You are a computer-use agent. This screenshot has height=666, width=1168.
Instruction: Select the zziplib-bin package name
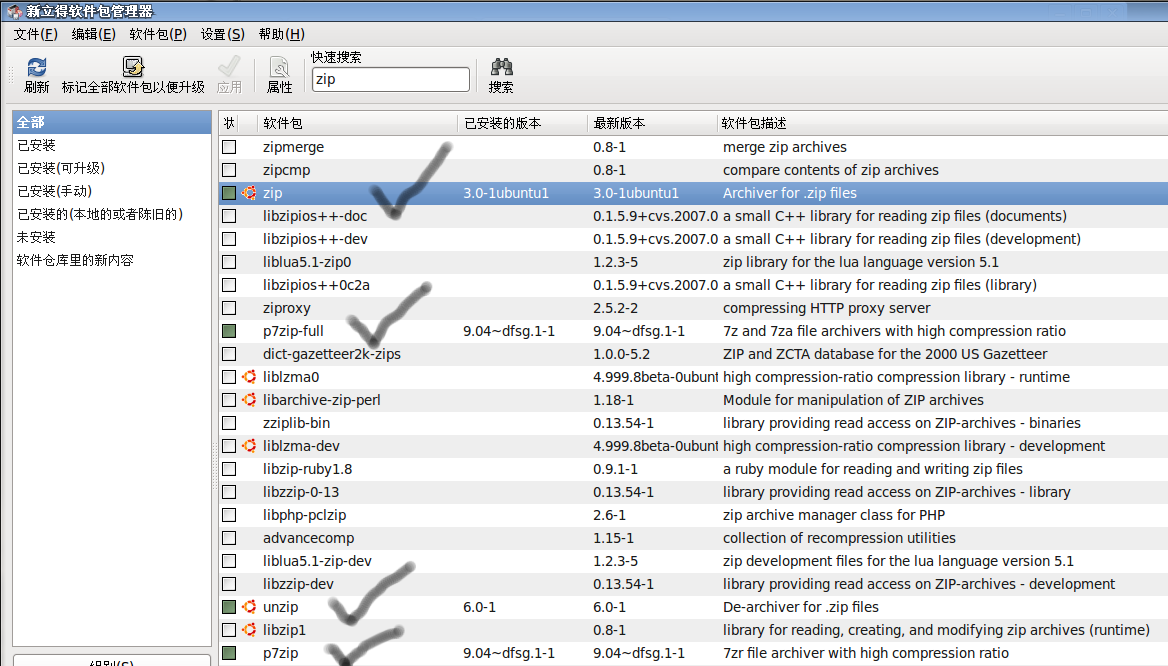[x=296, y=423]
